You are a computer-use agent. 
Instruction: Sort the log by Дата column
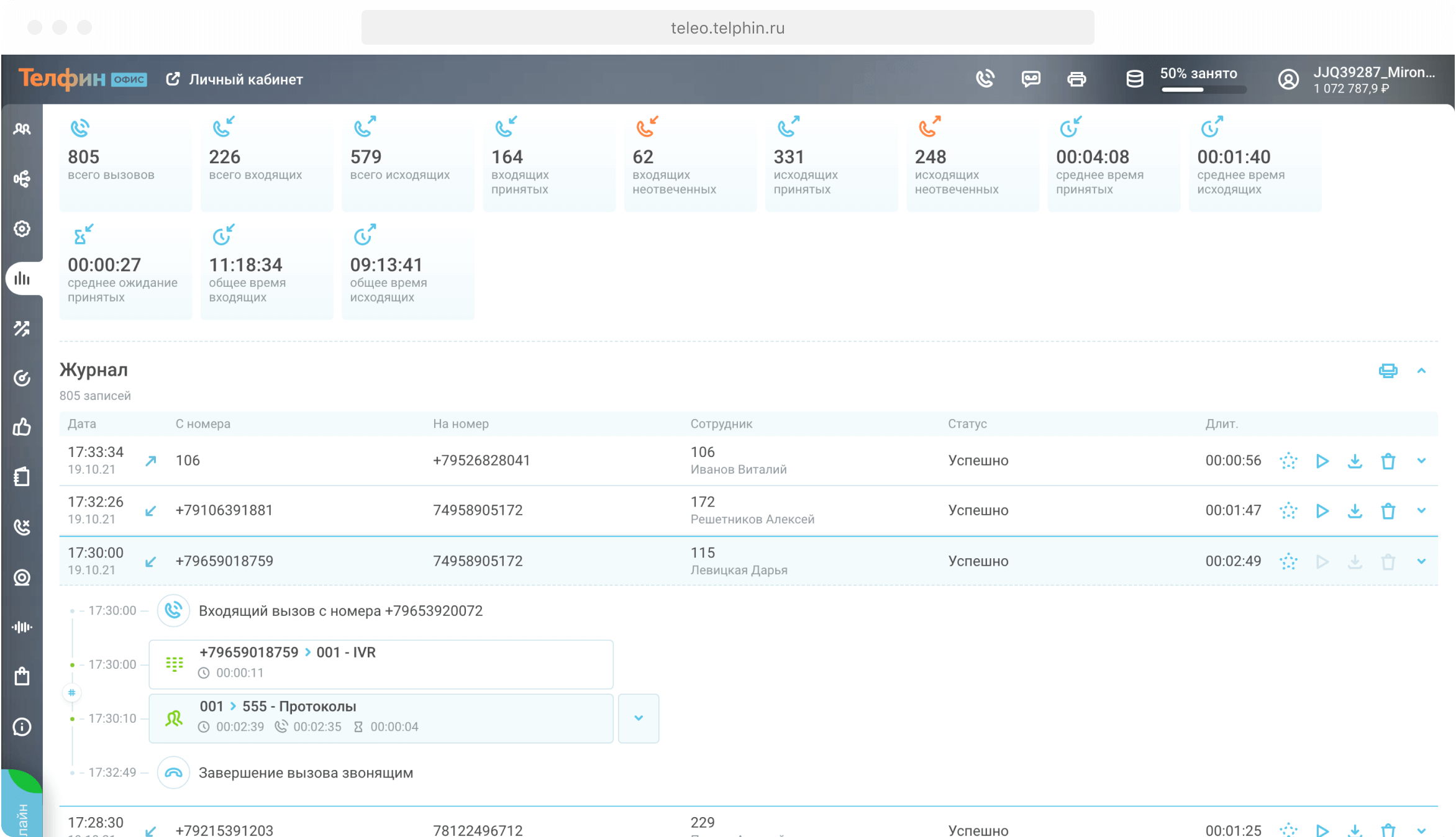(x=82, y=423)
